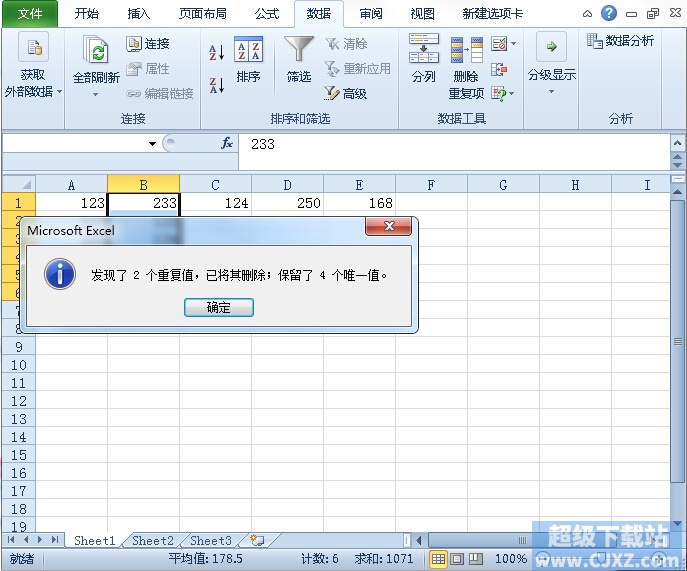Image resolution: width=687 pixels, height=571 pixels.
Task: Switch to the 开始 ribbon tab
Action: pyautogui.click(x=87, y=14)
